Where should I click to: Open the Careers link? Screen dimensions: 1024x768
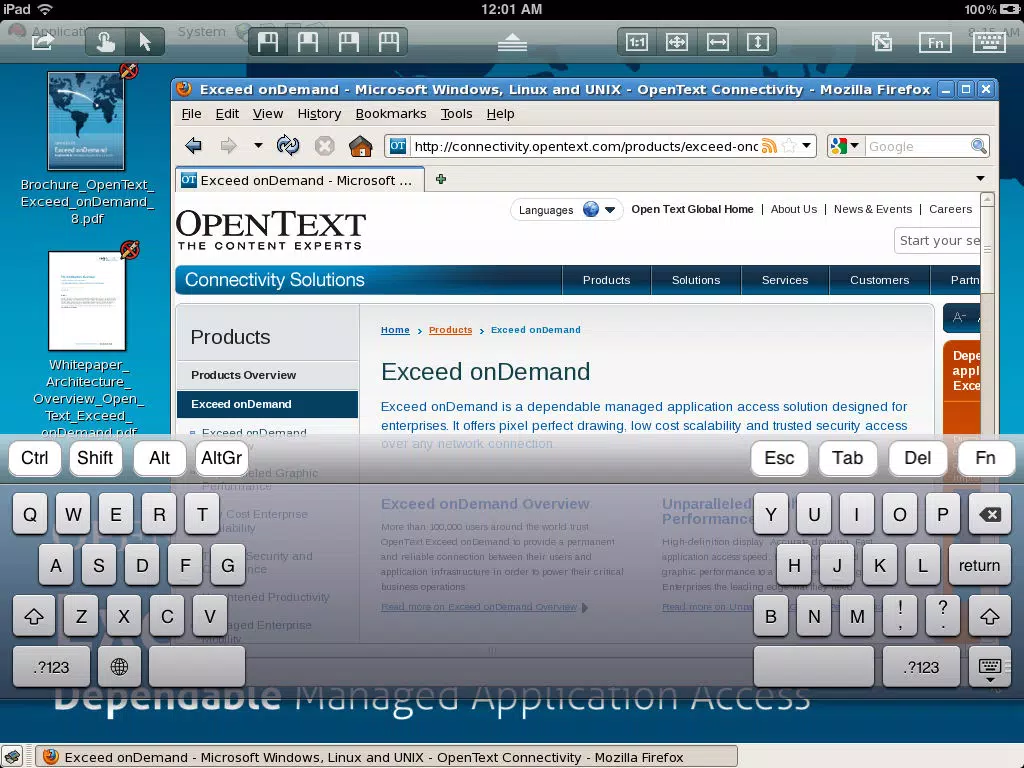(950, 209)
